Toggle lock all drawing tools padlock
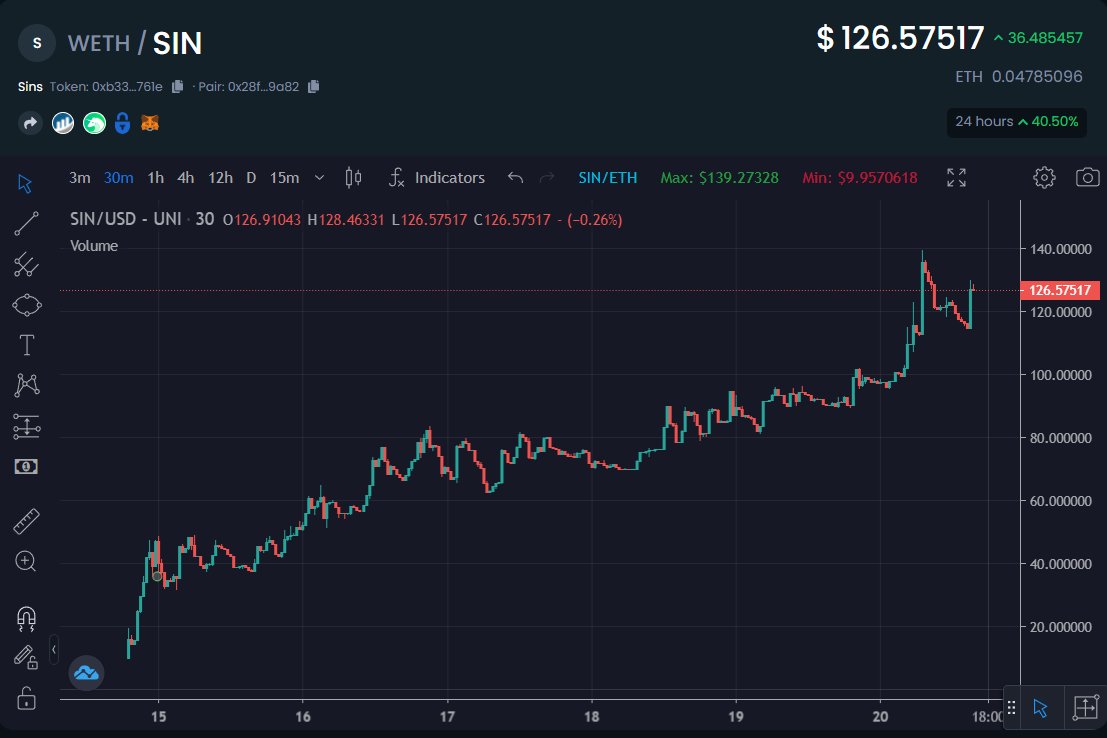Viewport: 1107px width, 738px height. pyautogui.click(x=26, y=698)
